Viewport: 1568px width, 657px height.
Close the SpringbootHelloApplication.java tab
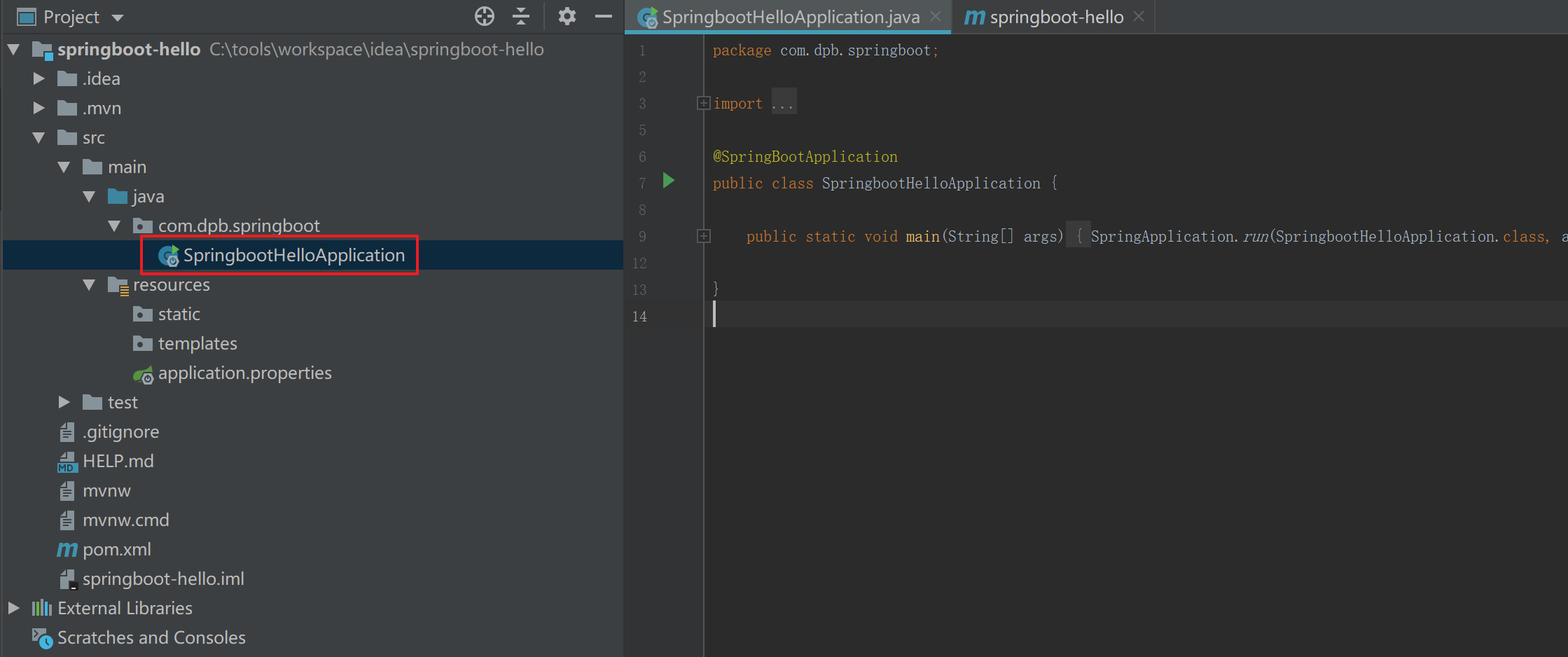point(936,16)
